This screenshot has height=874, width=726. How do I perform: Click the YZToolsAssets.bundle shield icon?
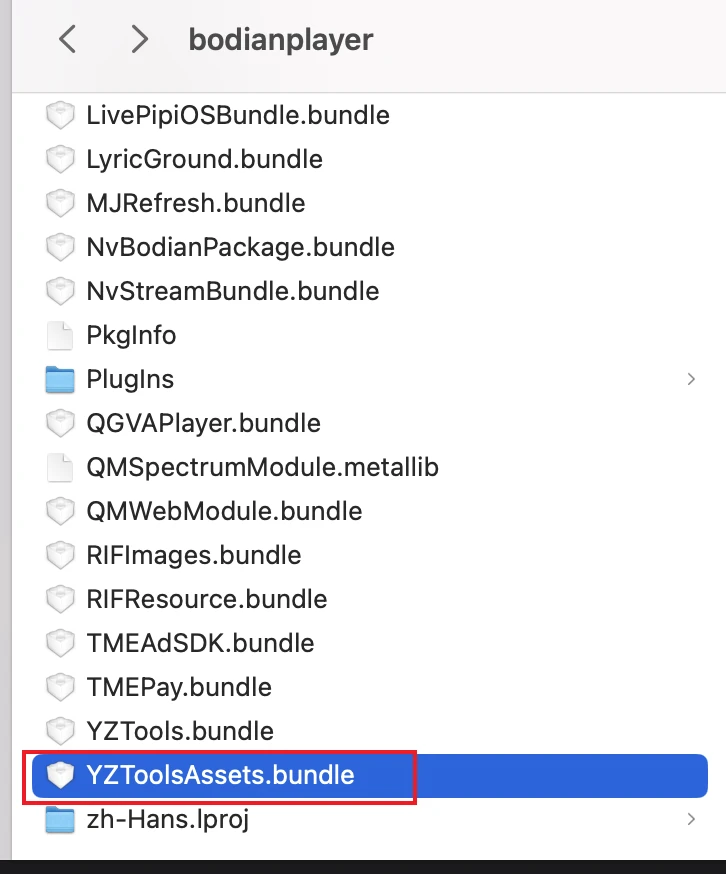61,775
